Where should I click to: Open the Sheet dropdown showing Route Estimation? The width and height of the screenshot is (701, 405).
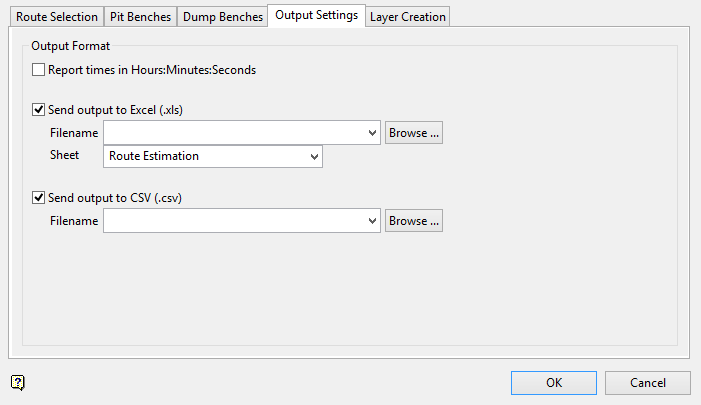pos(315,157)
